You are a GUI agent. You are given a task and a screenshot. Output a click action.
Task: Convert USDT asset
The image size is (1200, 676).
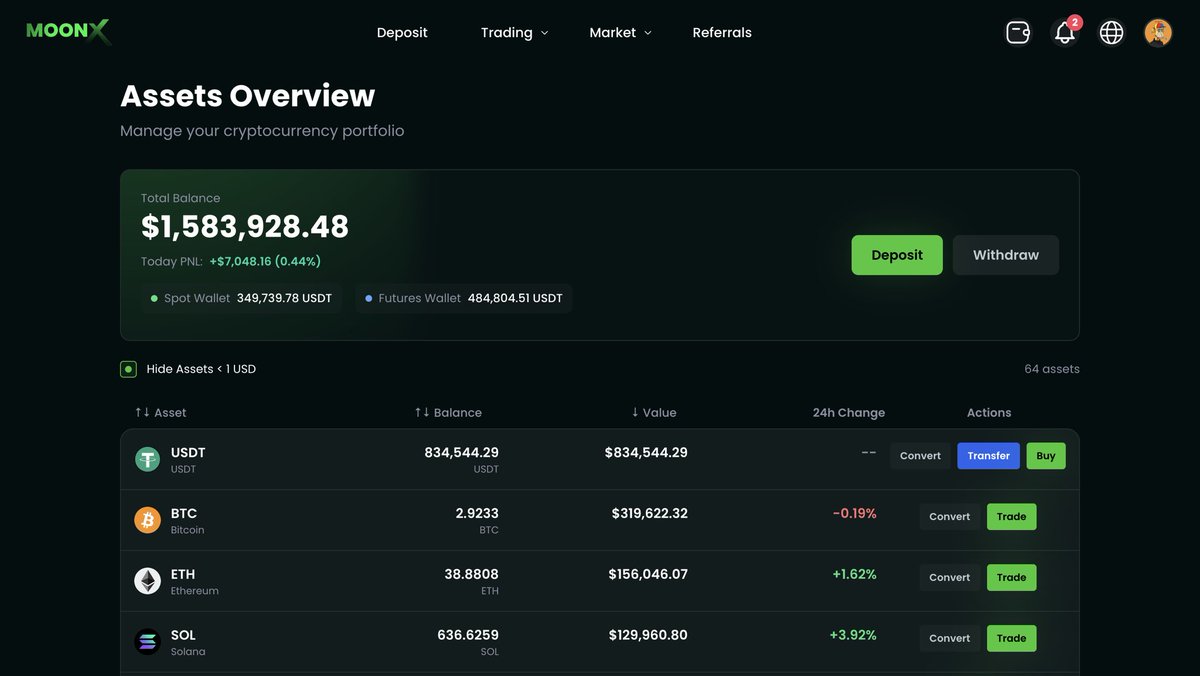pyautogui.click(x=920, y=456)
